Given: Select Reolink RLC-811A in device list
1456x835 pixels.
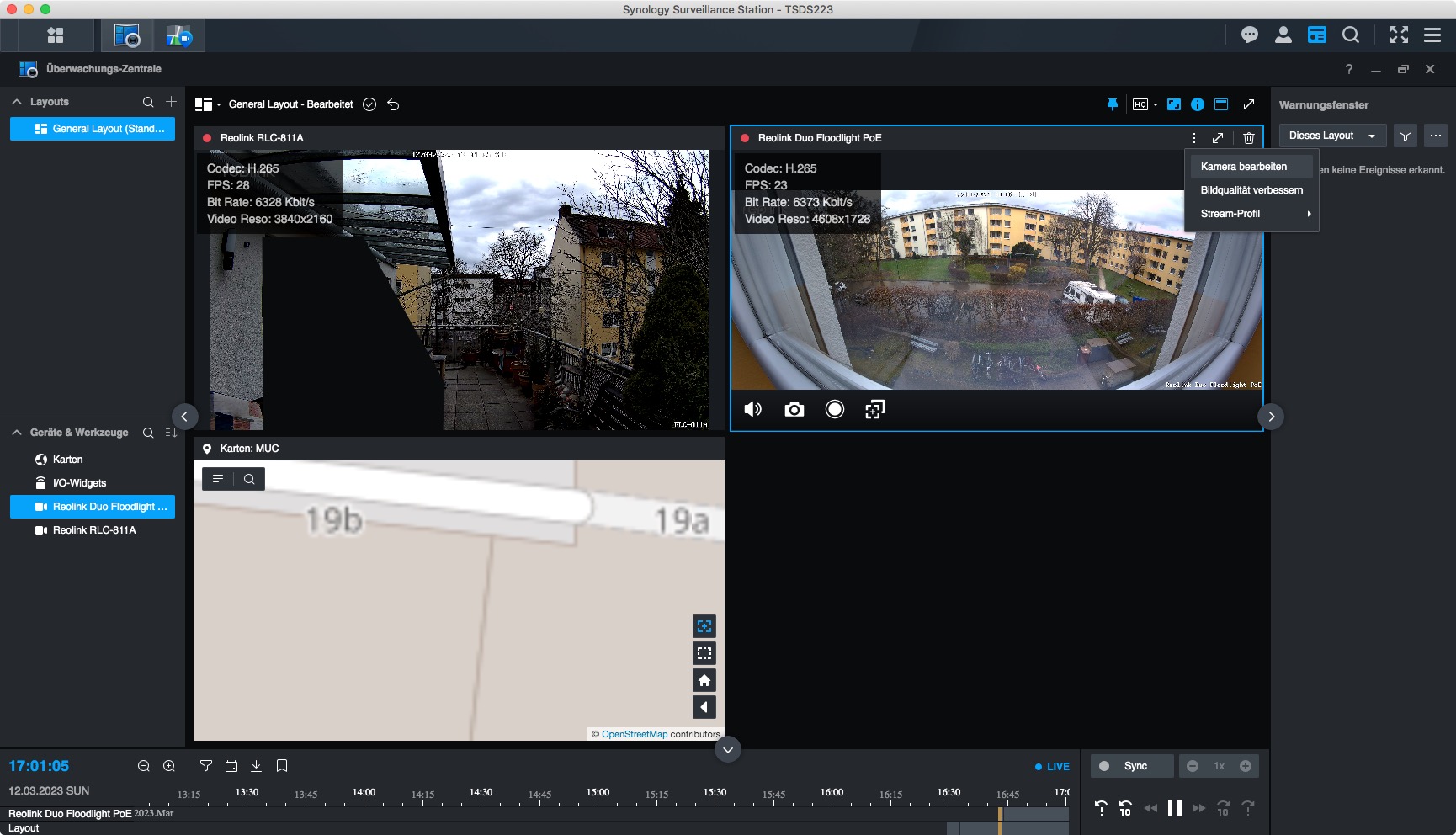Looking at the screenshot, I should (93, 530).
